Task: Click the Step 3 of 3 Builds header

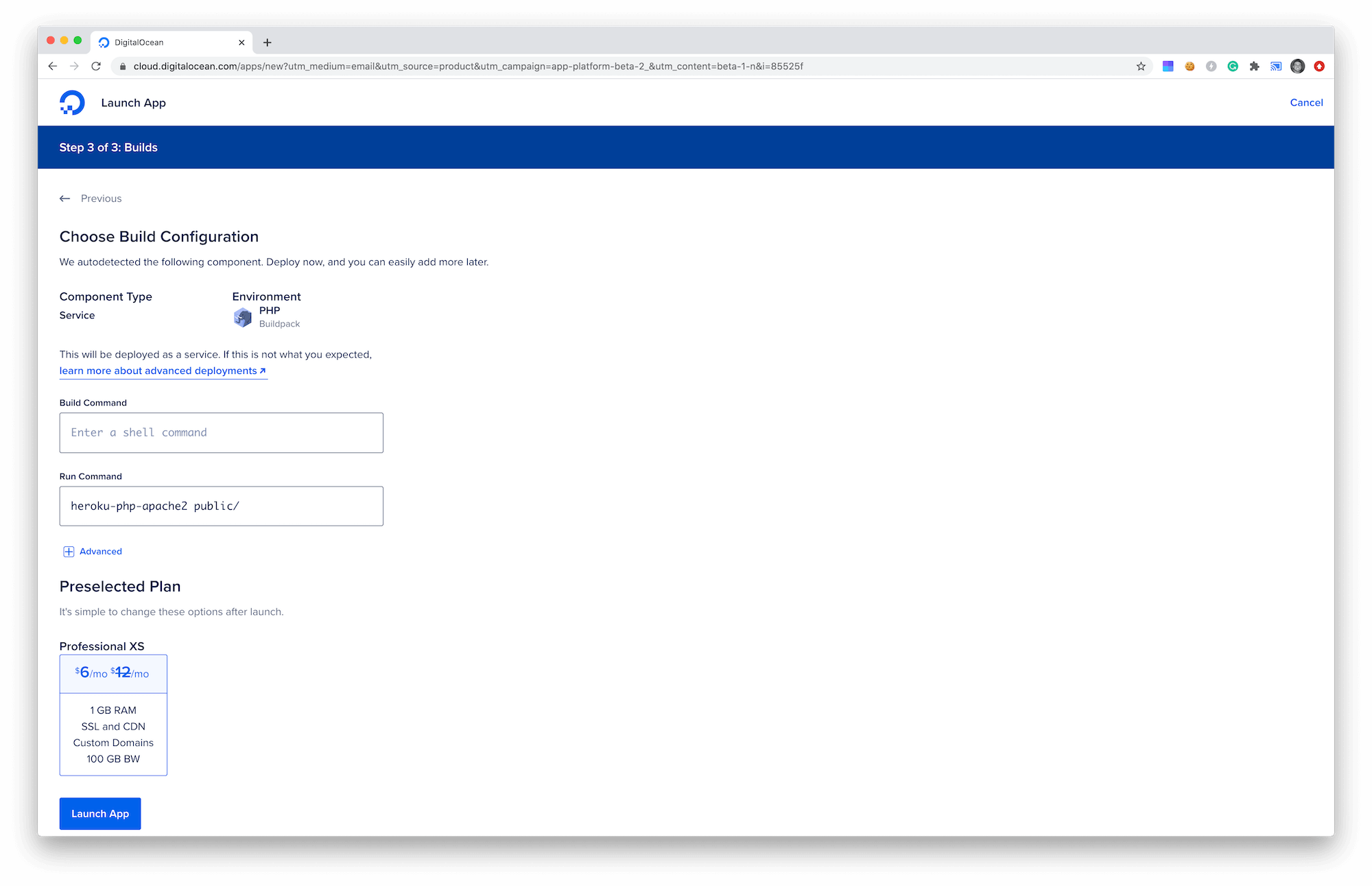Action: click(x=109, y=148)
